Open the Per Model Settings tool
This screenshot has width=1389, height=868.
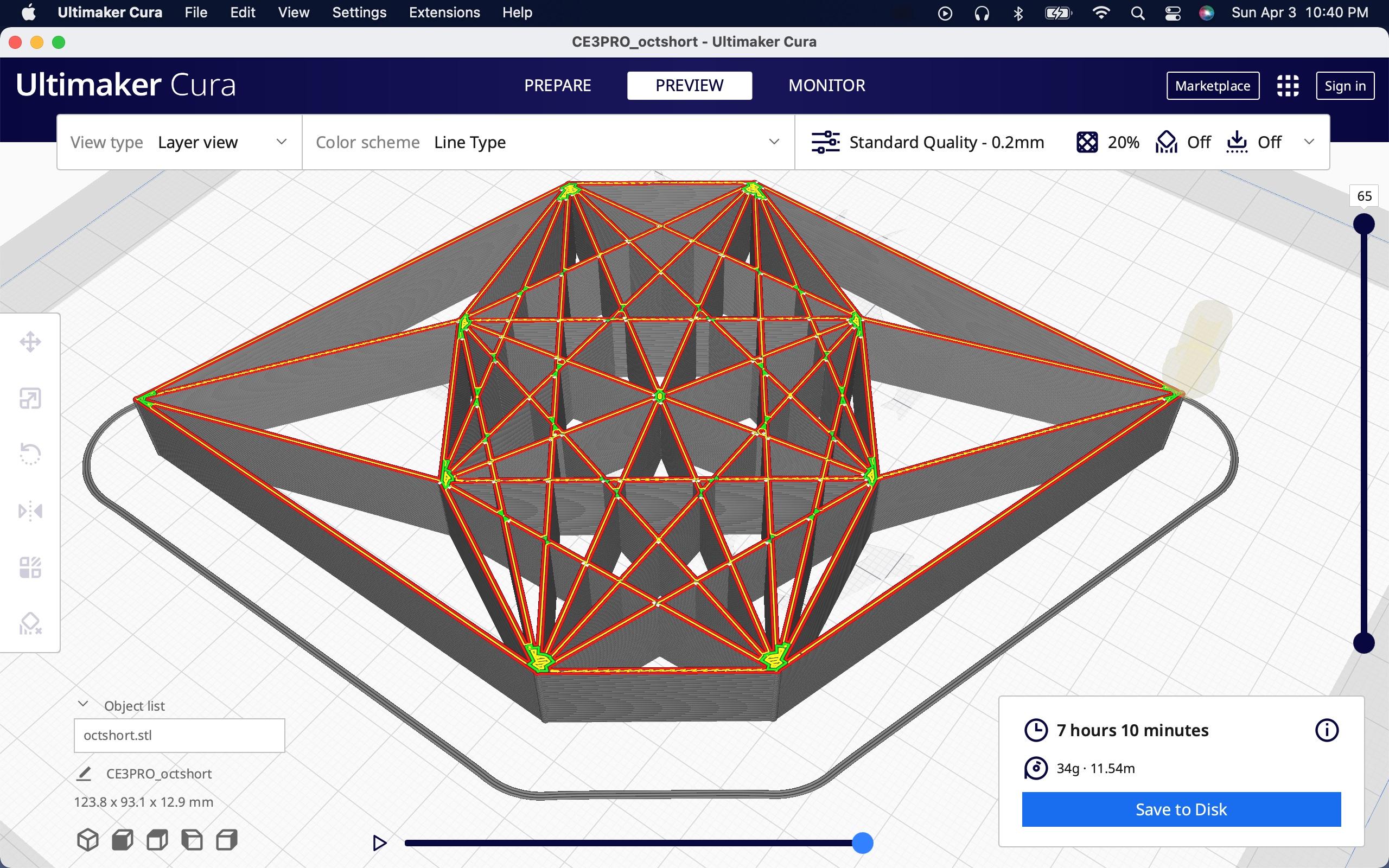click(30, 567)
